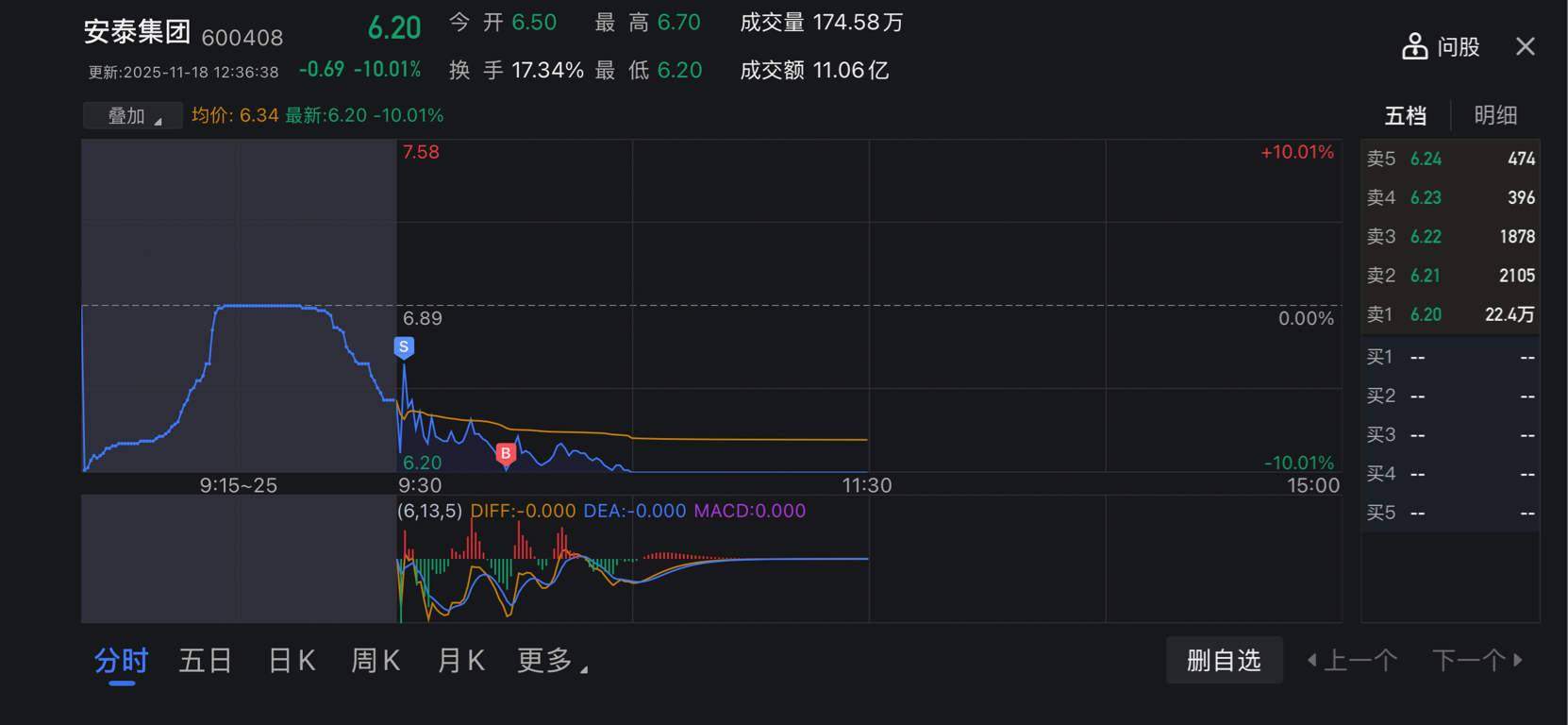Click the stock name 安泰集团
The image size is (1568, 725).
pyautogui.click(x=138, y=31)
